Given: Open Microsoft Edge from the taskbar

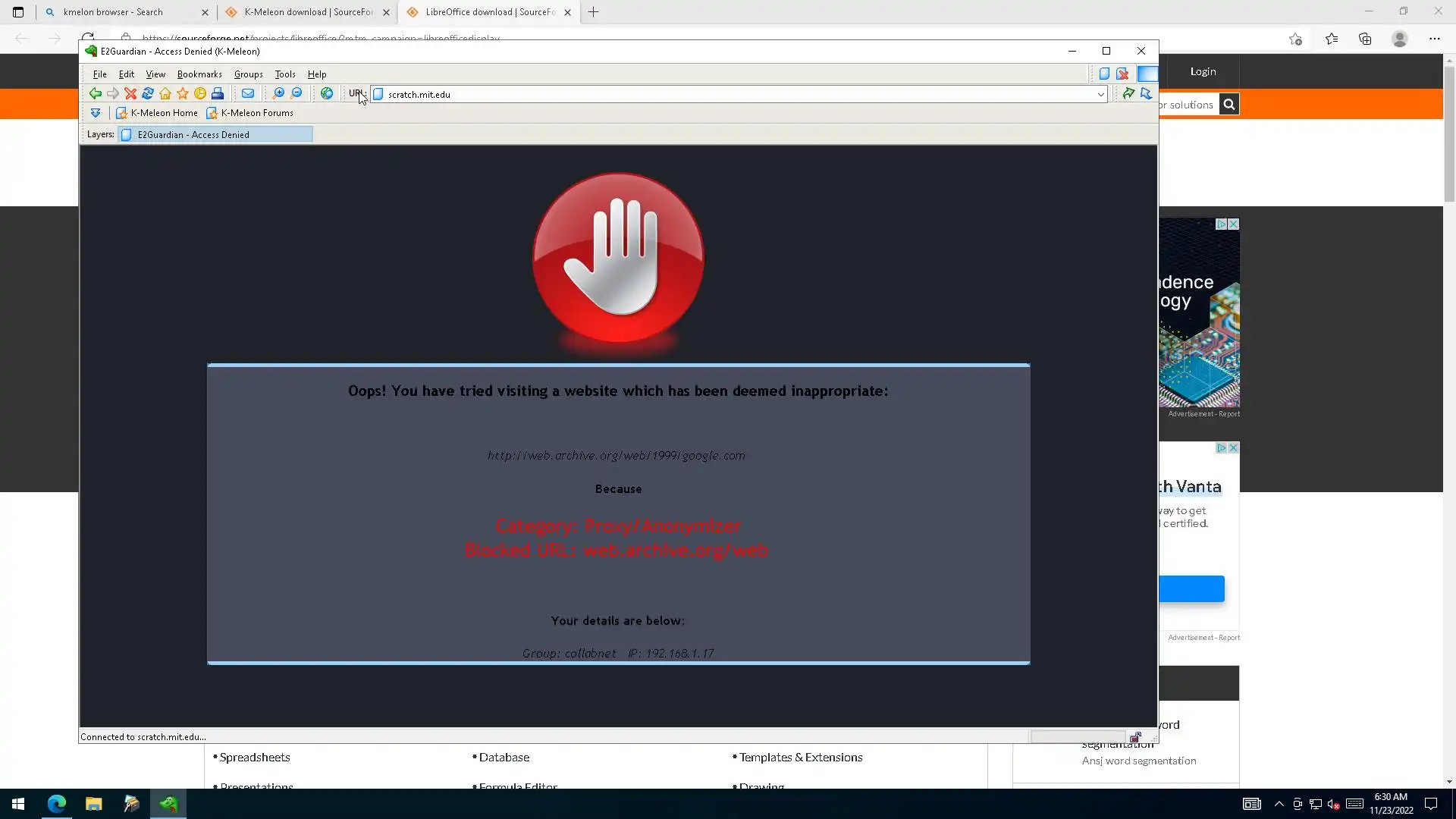Looking at the screenshot, I should 57,804.
